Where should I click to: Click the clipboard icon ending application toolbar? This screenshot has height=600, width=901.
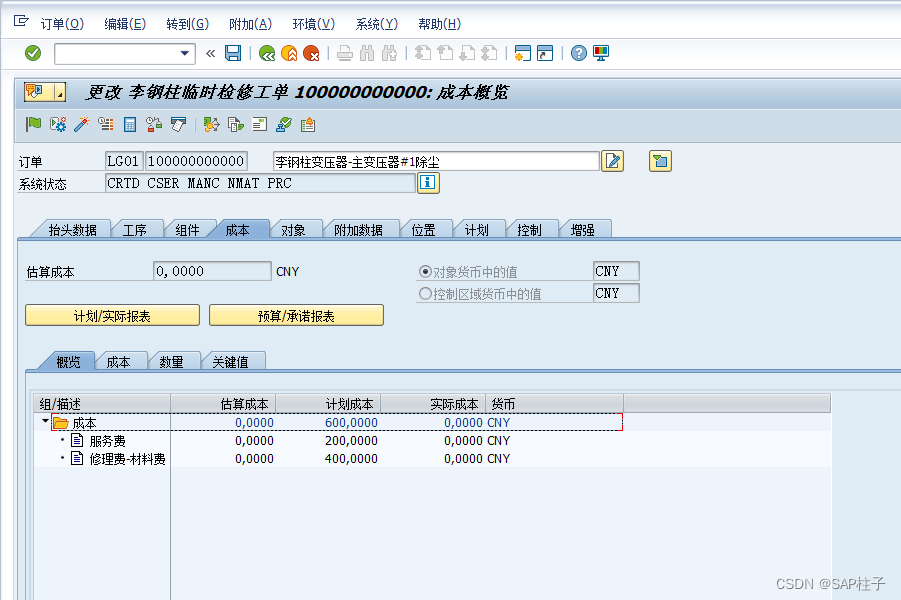(x=307, y=124)
